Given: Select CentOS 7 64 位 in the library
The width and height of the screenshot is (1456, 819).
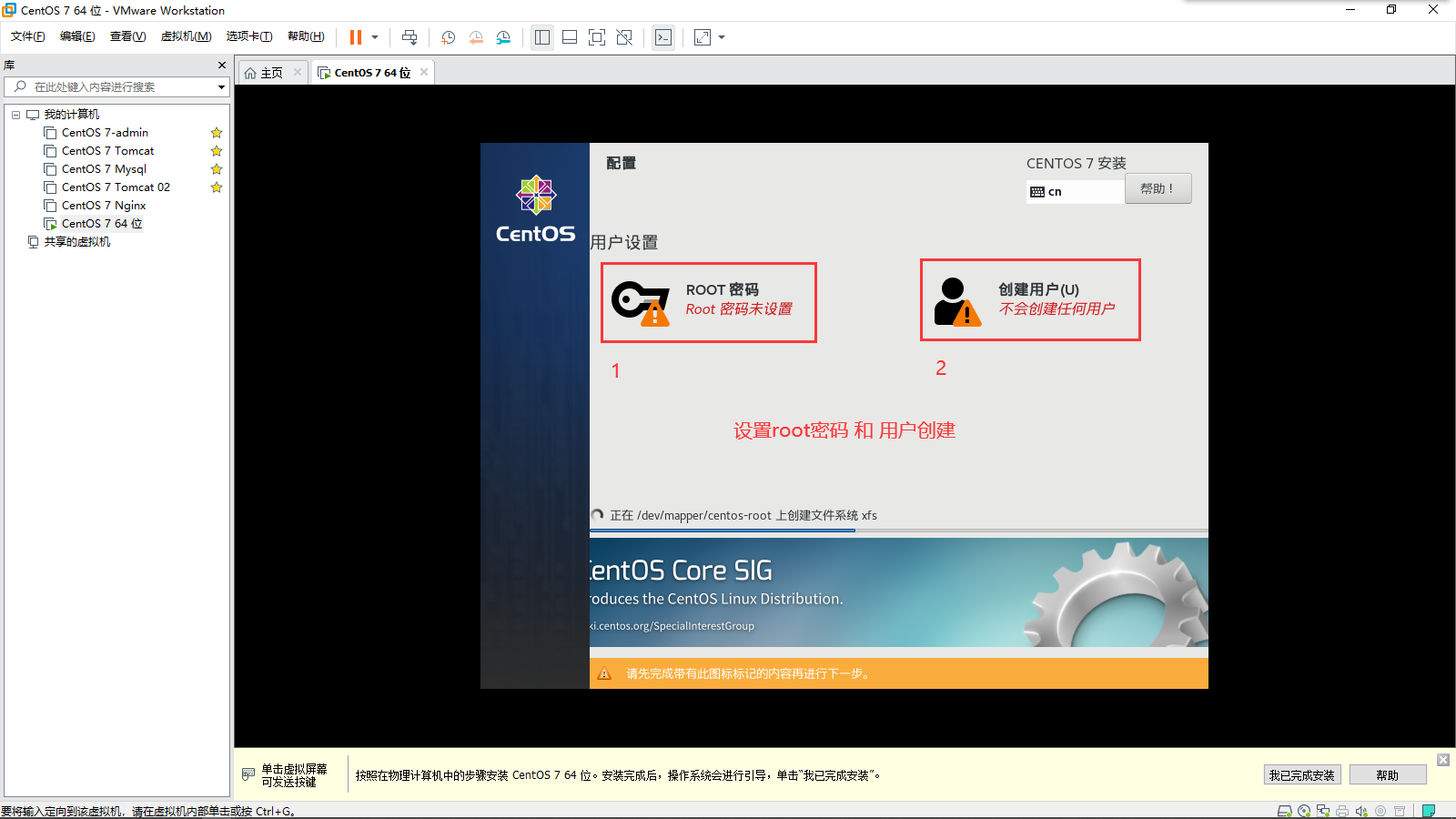Looking at the screenshot, I should [102, 224].
